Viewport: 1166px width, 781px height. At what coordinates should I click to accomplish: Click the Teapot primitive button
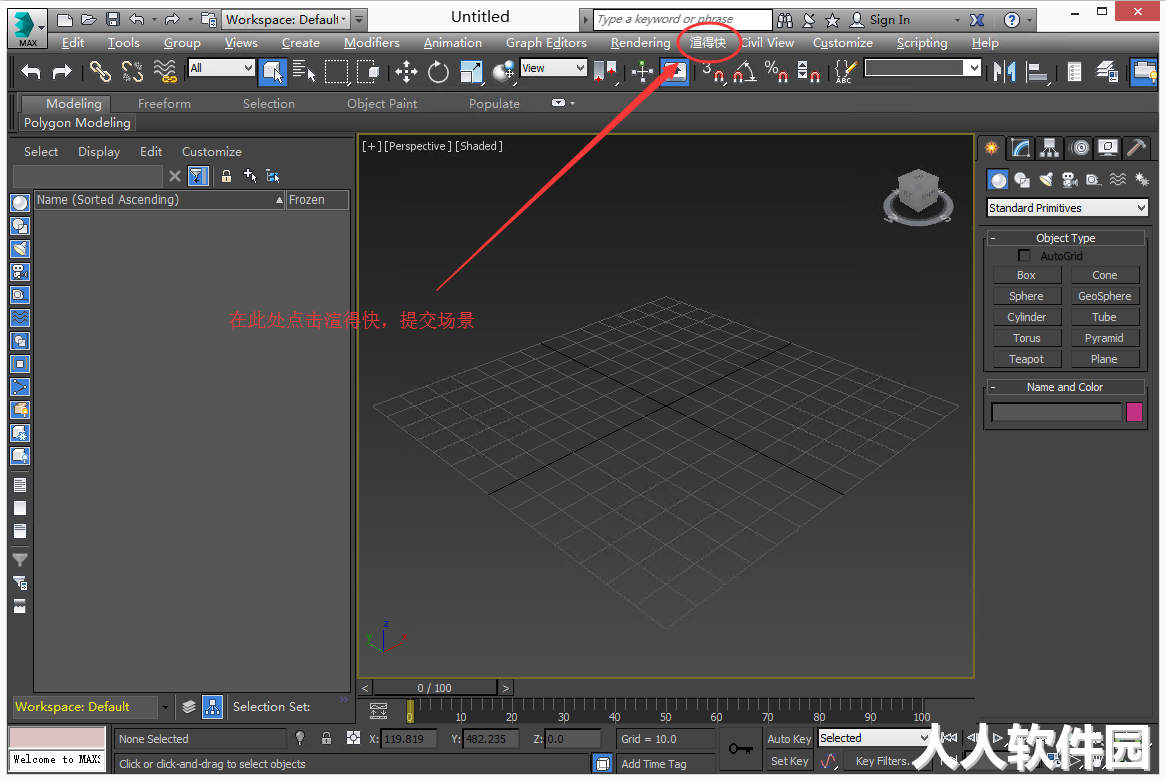pos(1026,359)
